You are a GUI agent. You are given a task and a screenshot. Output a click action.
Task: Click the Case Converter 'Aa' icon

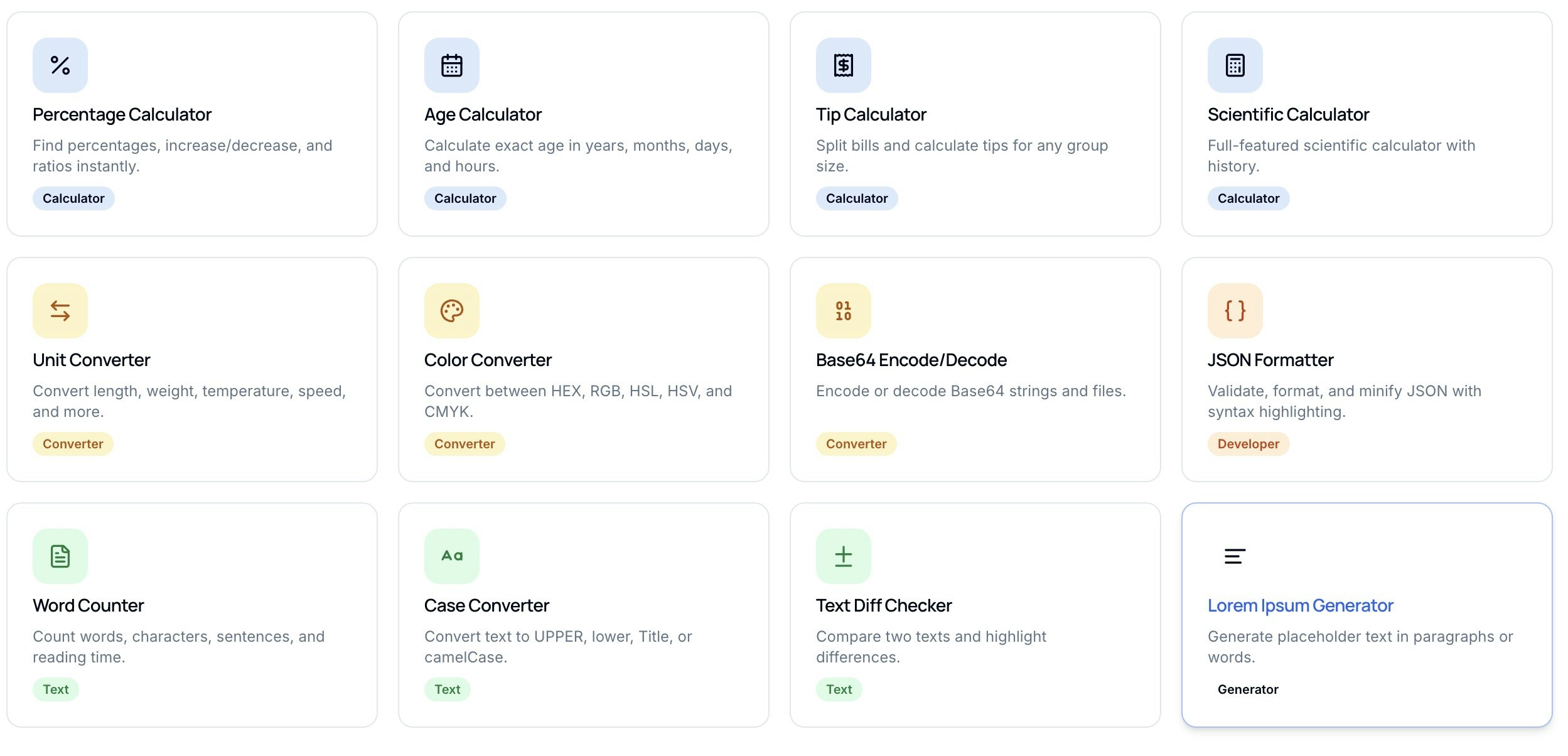tap(451, 556)
